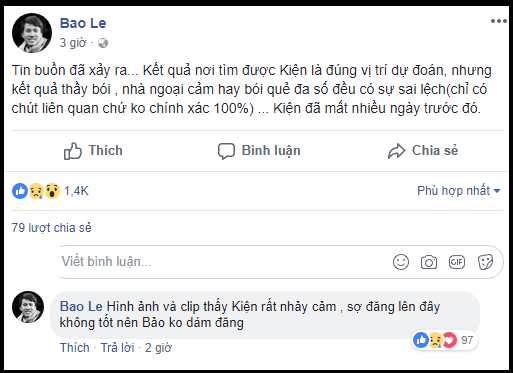513x373 pixels.
Task: Open the post options three-dot menu
Action: (x=499, y=21)
